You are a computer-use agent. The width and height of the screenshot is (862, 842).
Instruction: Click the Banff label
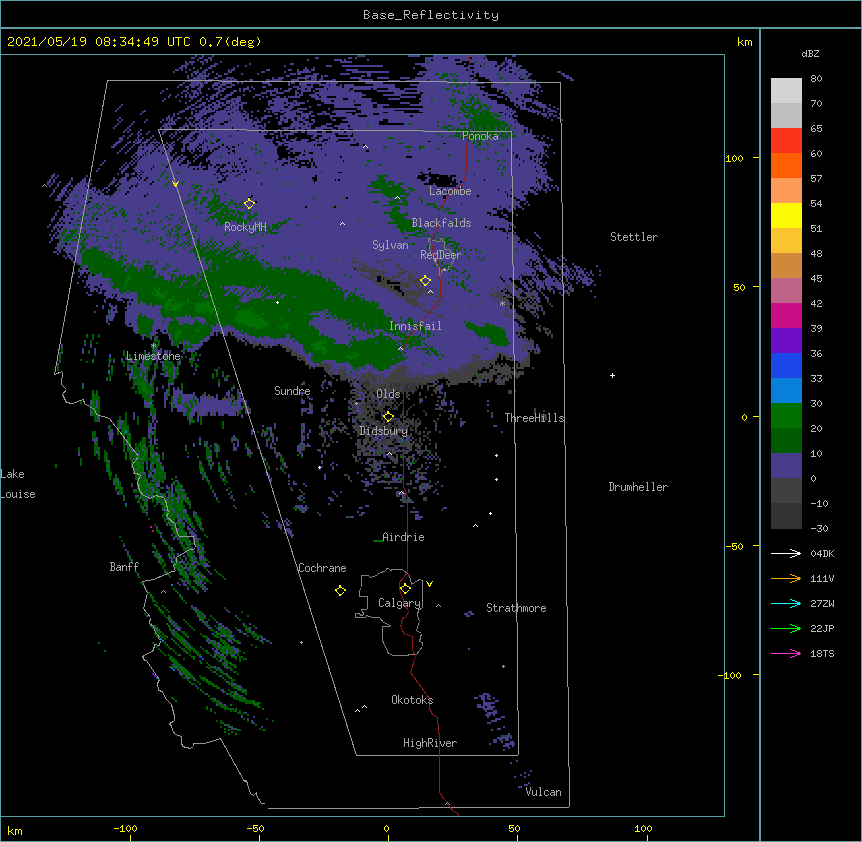tap(124, 567)
